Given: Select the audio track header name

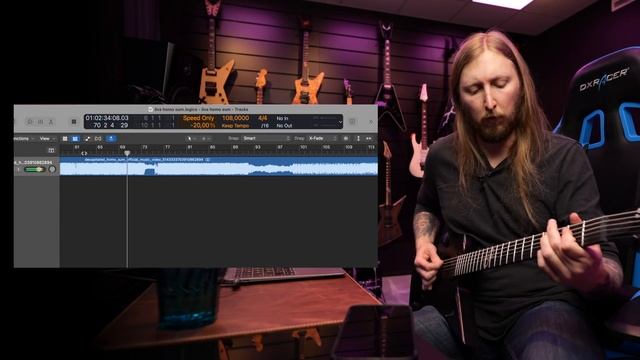Looking at the screenshot, I should [34, 162].
